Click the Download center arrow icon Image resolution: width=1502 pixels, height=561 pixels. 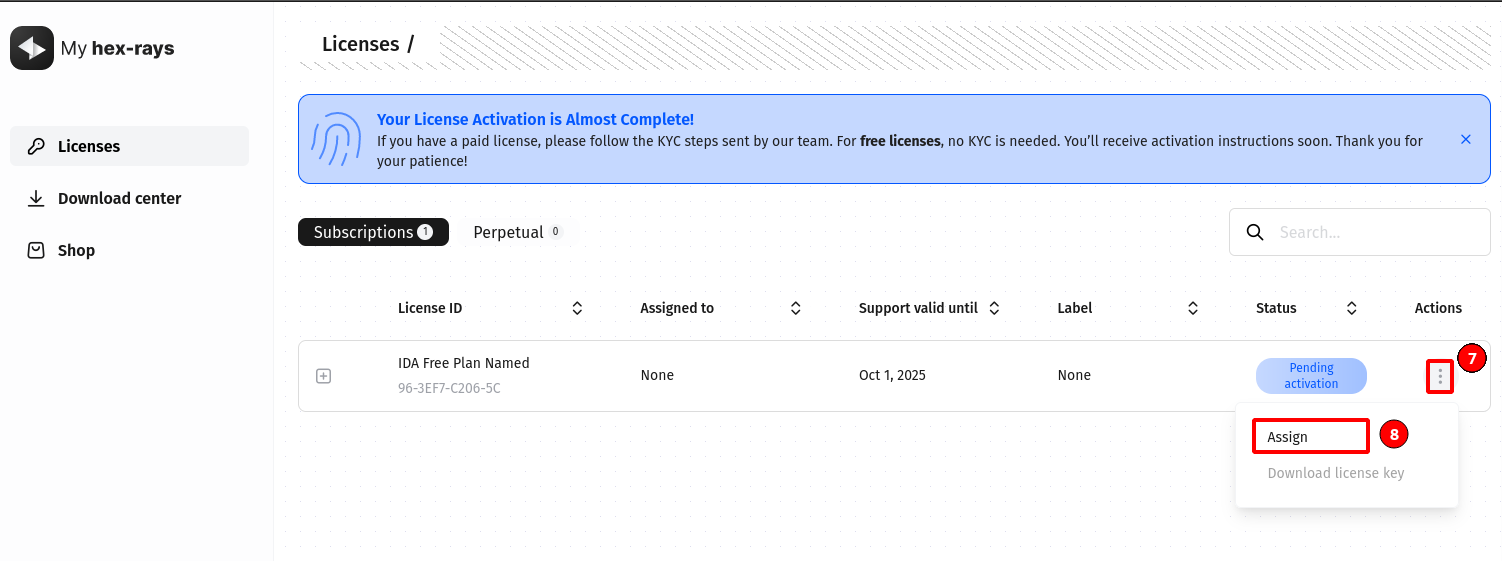36,198
